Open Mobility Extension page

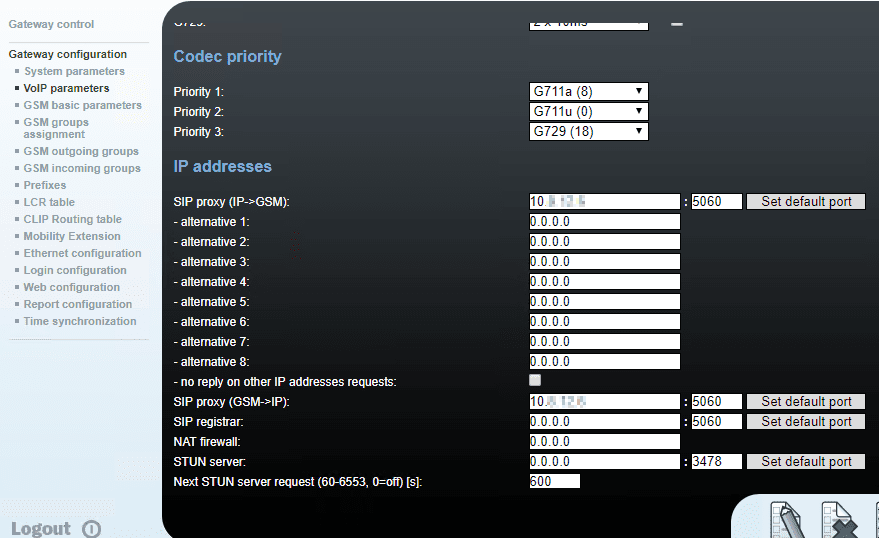(72, 236)
